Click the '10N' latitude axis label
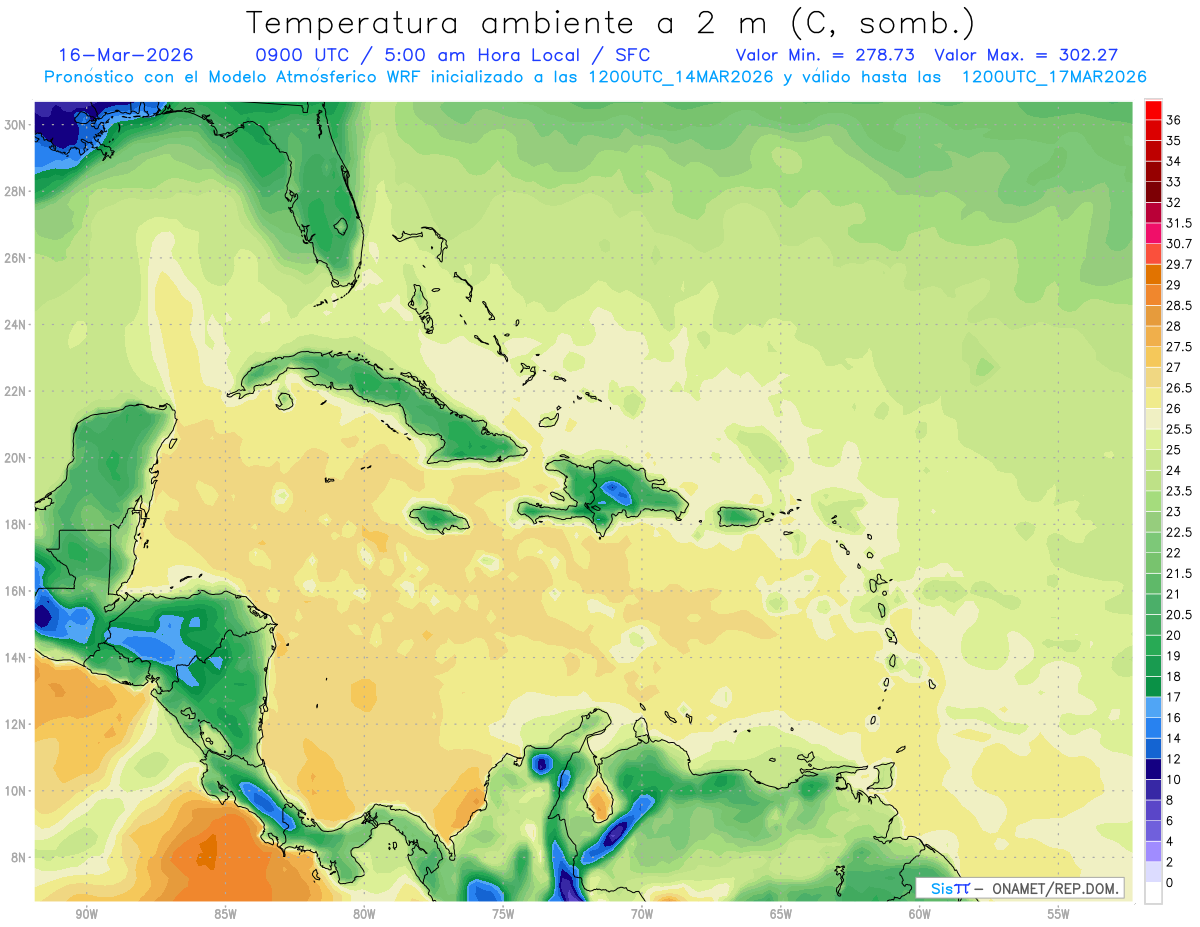 point(15,791)
